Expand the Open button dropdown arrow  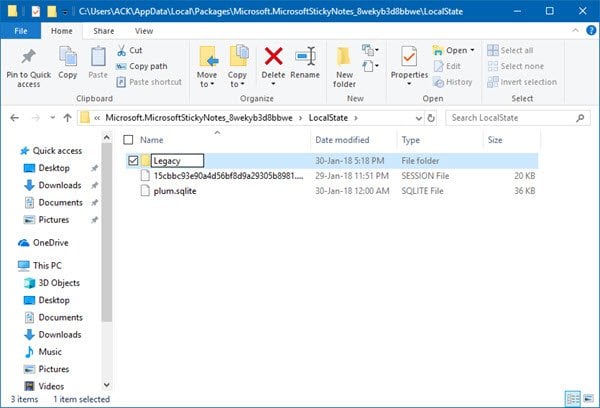pos(472,50)
